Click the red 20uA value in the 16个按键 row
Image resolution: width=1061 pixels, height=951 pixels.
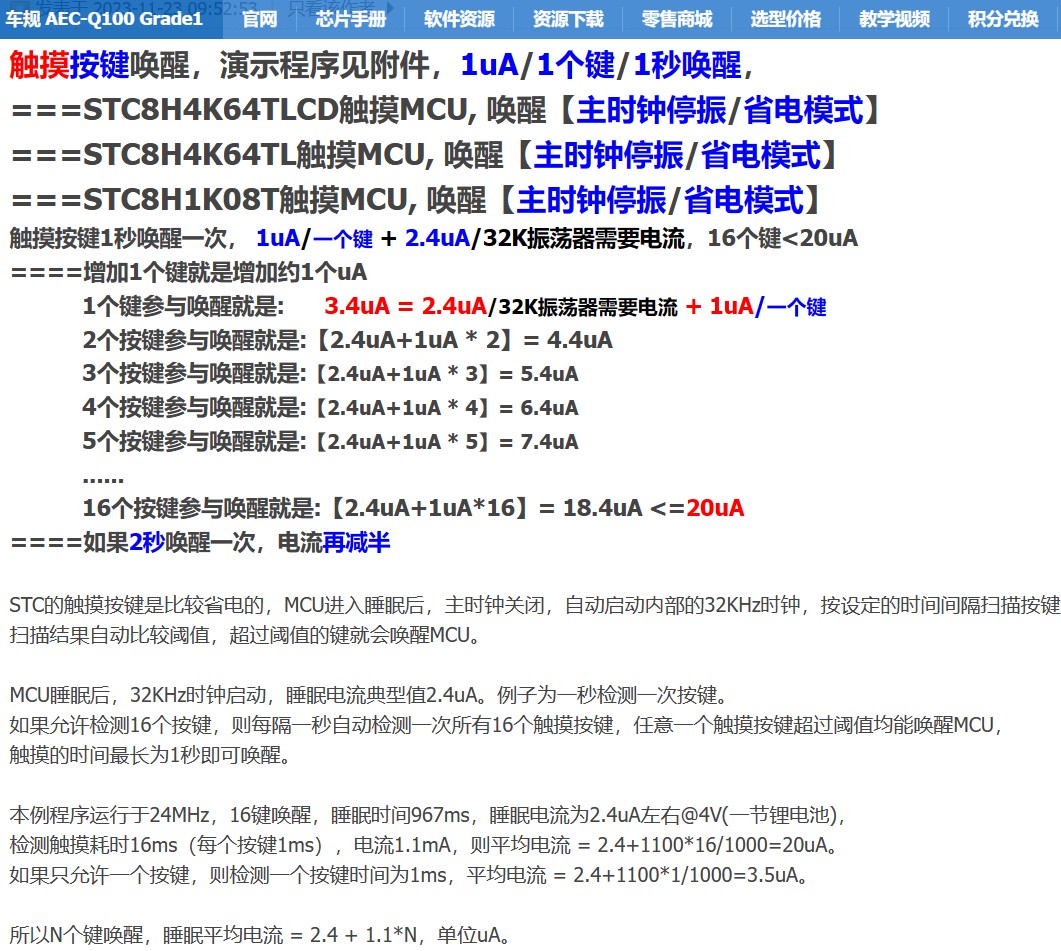point(715,508)
